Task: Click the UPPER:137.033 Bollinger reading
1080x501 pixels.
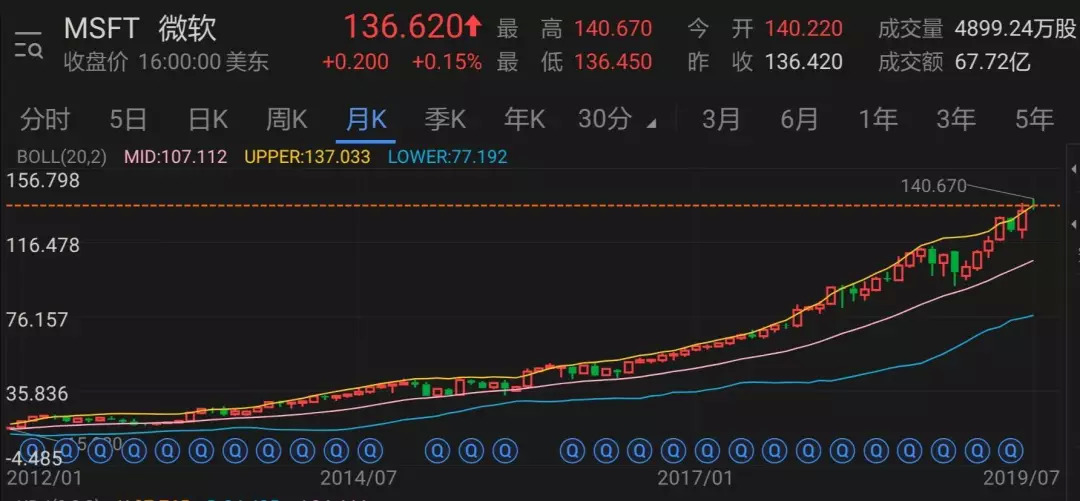Action: coord(308,157)
